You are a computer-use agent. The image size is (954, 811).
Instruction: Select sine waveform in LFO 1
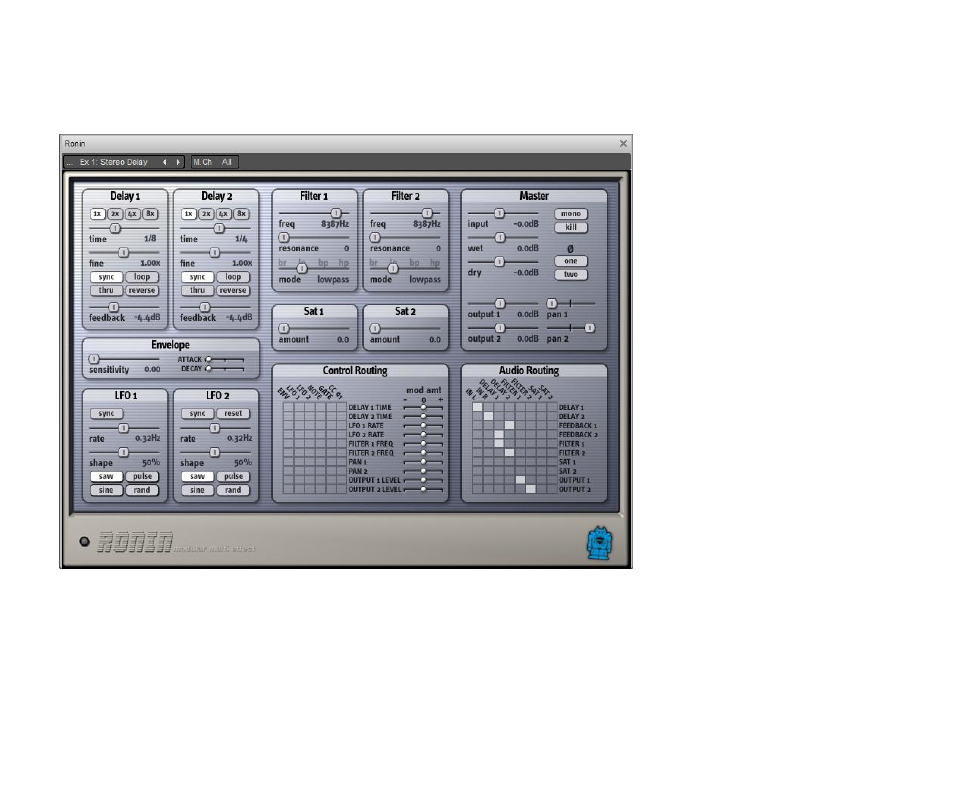point(106,490)
